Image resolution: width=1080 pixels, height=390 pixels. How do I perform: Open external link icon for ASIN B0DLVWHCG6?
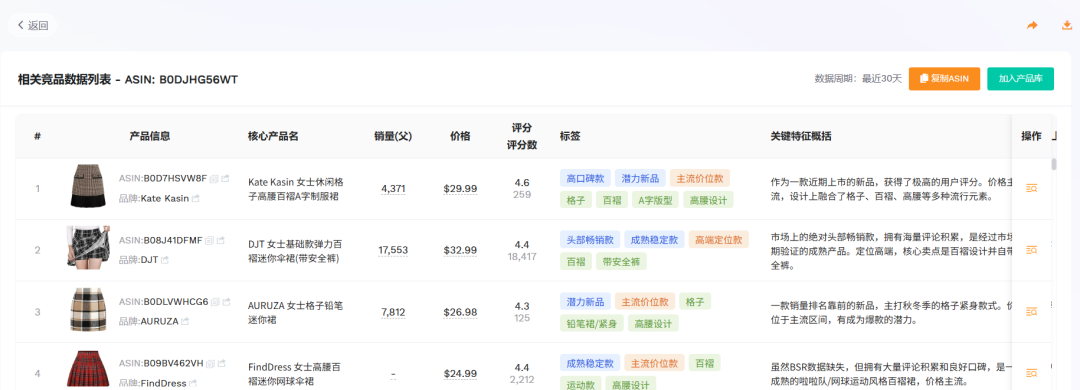(226, 302)
